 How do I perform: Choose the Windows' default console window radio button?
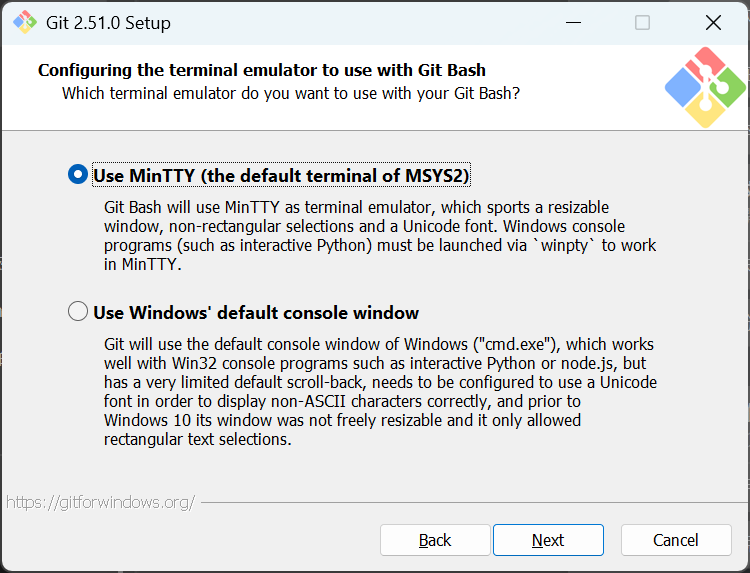[x=78, y=312]
